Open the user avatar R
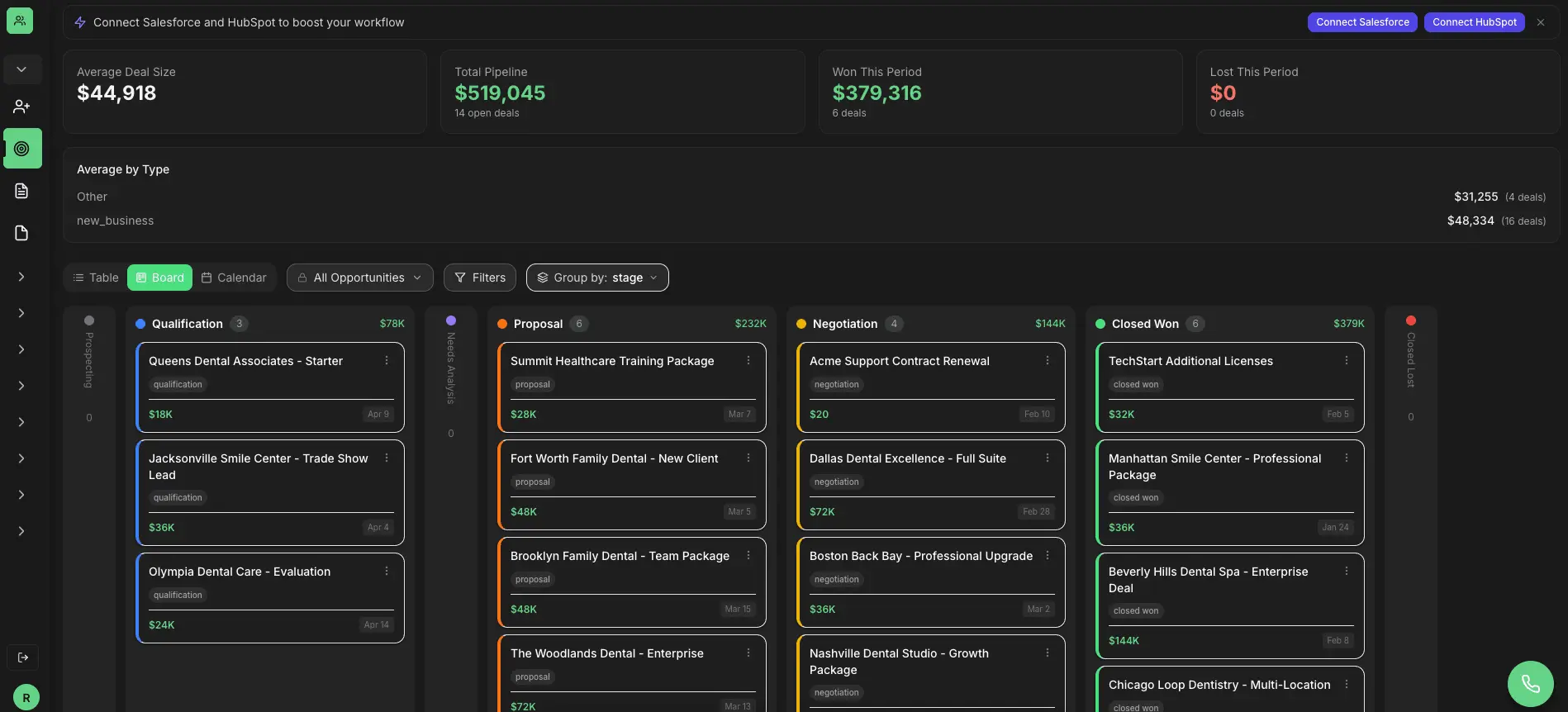 [x=26, y=697]
